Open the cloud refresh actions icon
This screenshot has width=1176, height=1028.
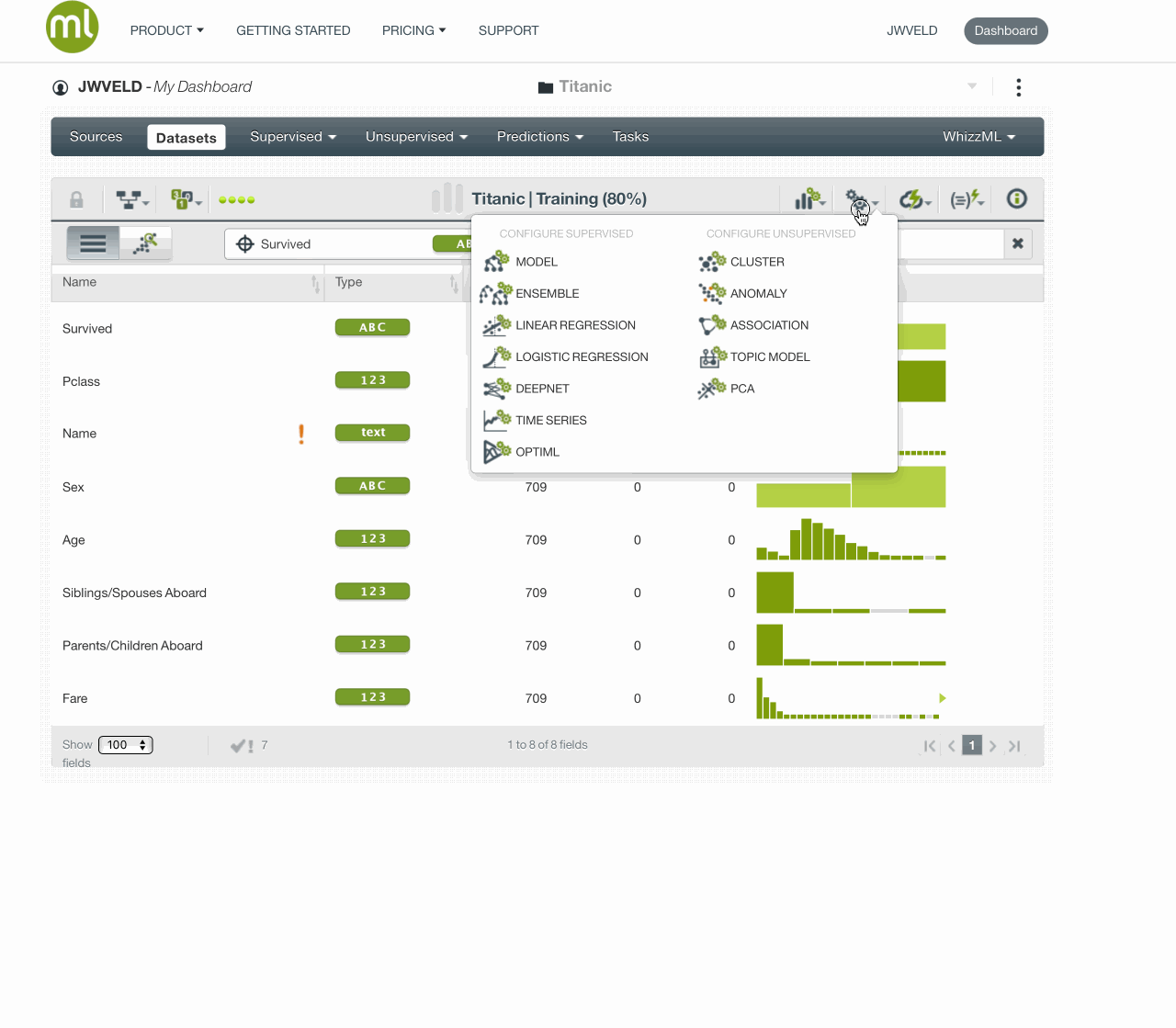(x=914, y=199)
